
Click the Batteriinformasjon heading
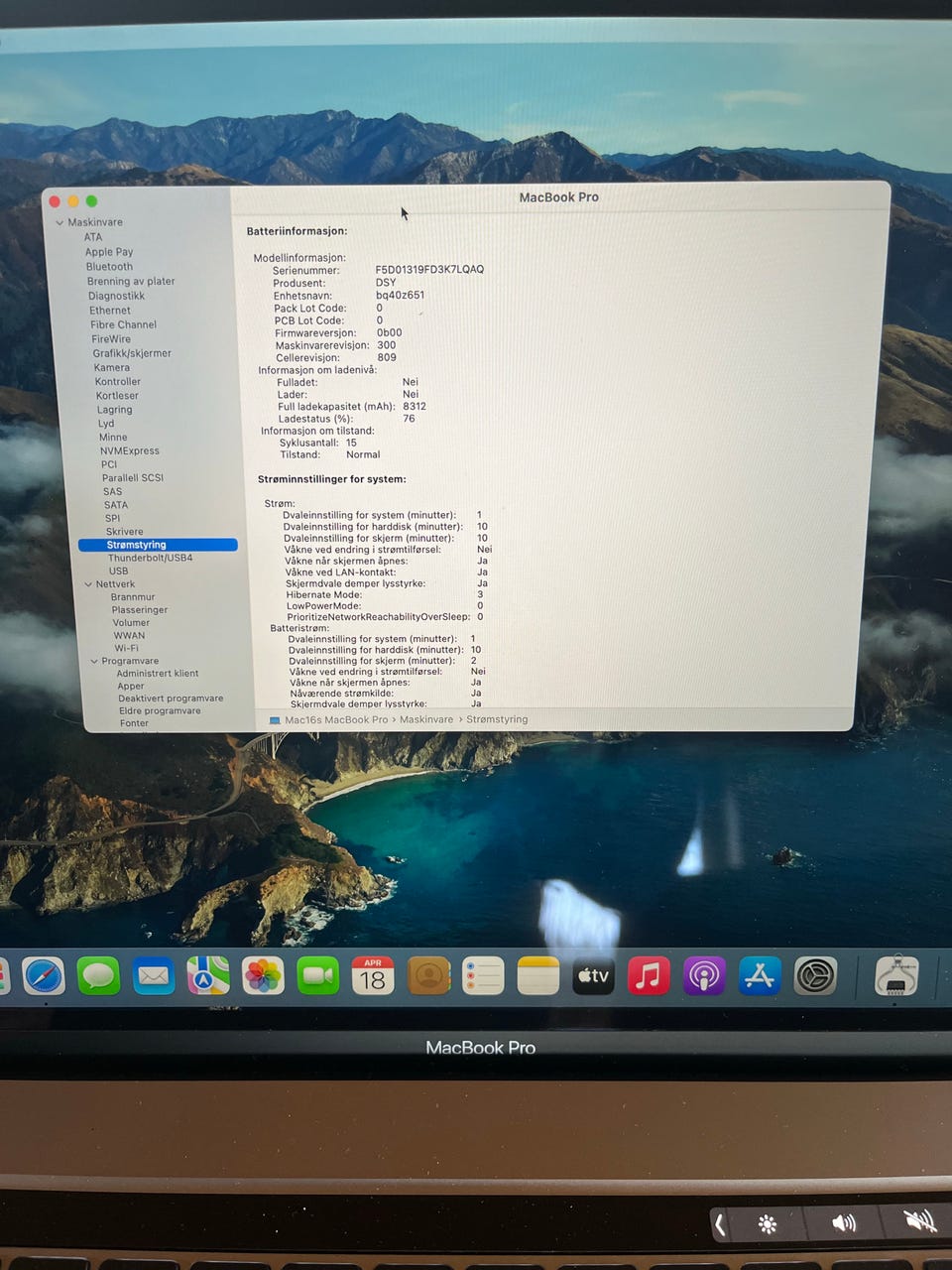pos(297,231)
